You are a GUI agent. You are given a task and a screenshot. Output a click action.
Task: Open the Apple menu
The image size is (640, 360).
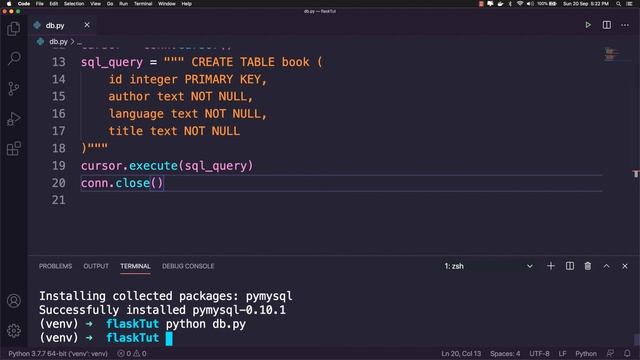[9, 4]
